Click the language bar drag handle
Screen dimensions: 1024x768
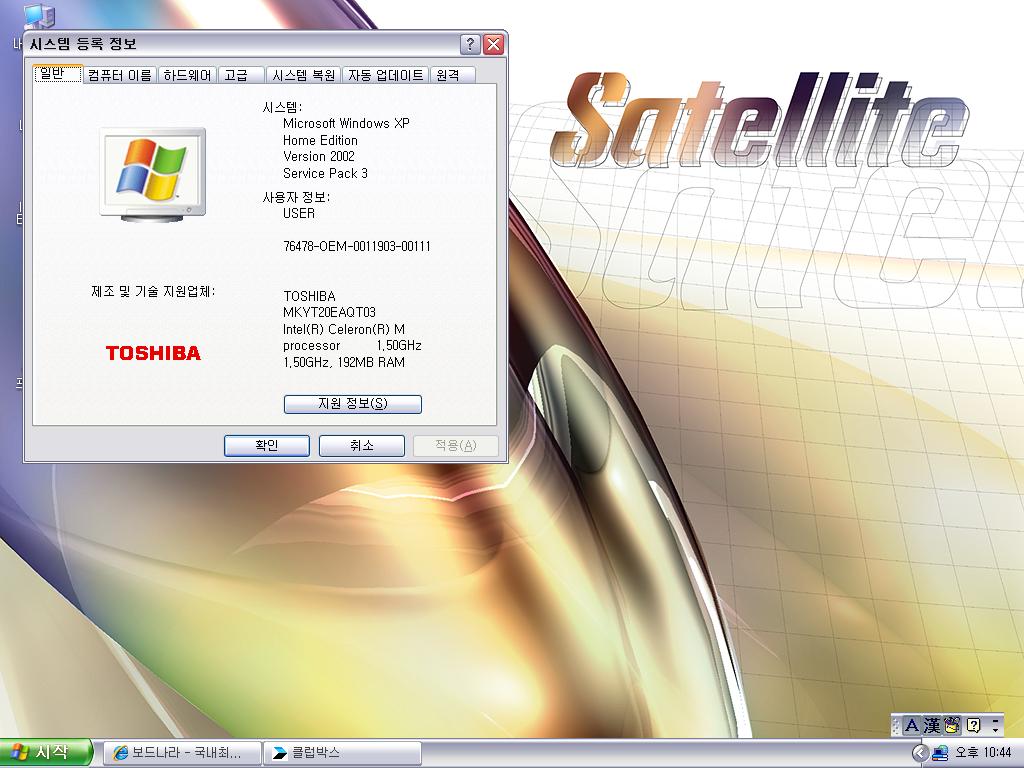coord(897,726)
